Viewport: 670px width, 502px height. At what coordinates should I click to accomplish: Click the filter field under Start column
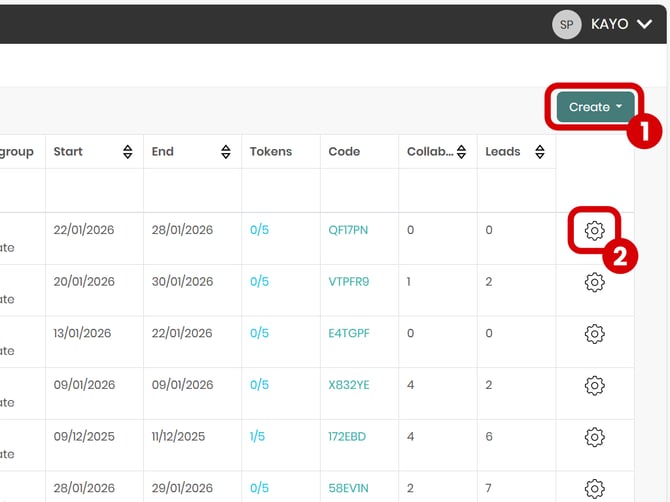coord(94,190)
